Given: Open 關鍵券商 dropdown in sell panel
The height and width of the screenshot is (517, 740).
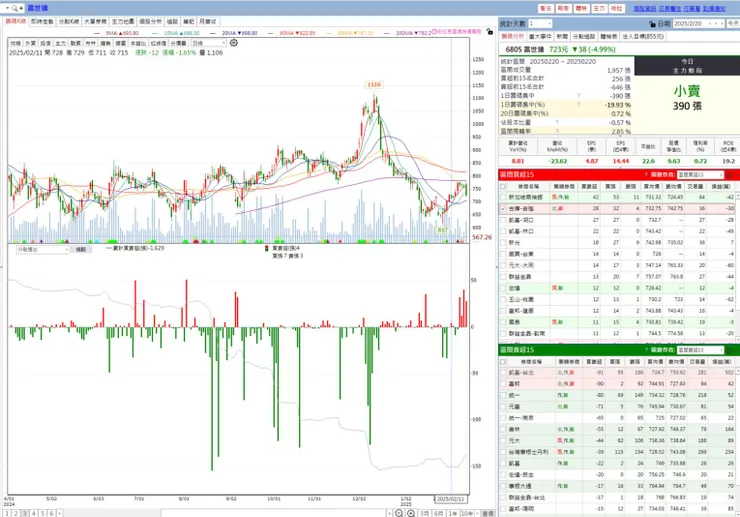Looking at the screenshot, I should pos(700,350).
